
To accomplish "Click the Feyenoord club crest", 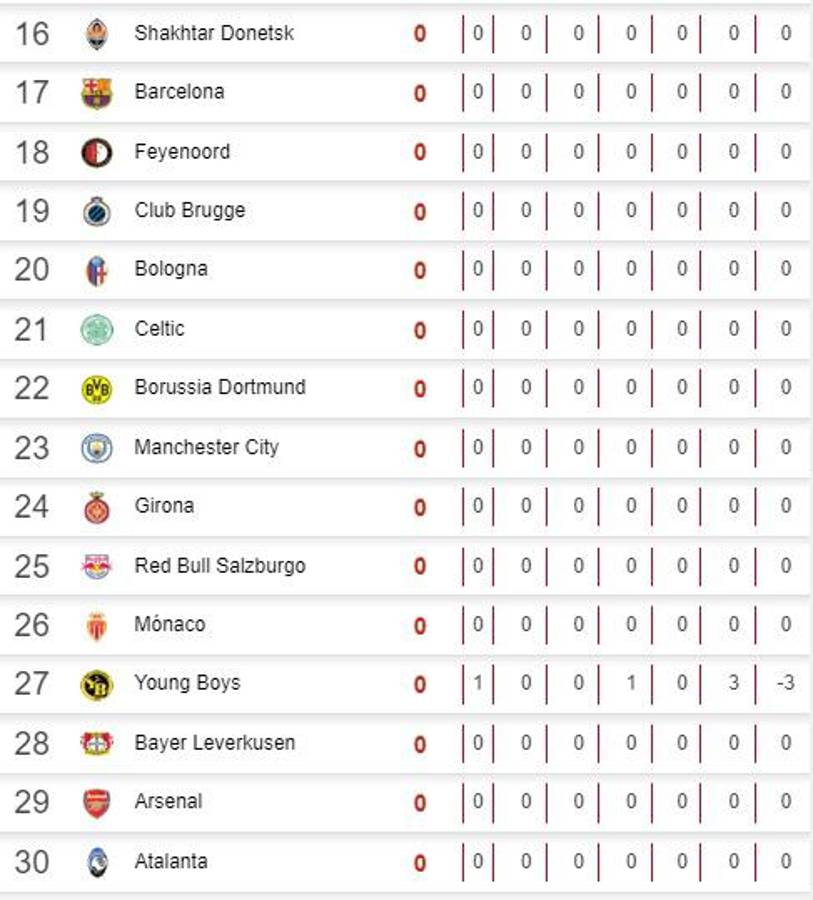I will point(97,153).
